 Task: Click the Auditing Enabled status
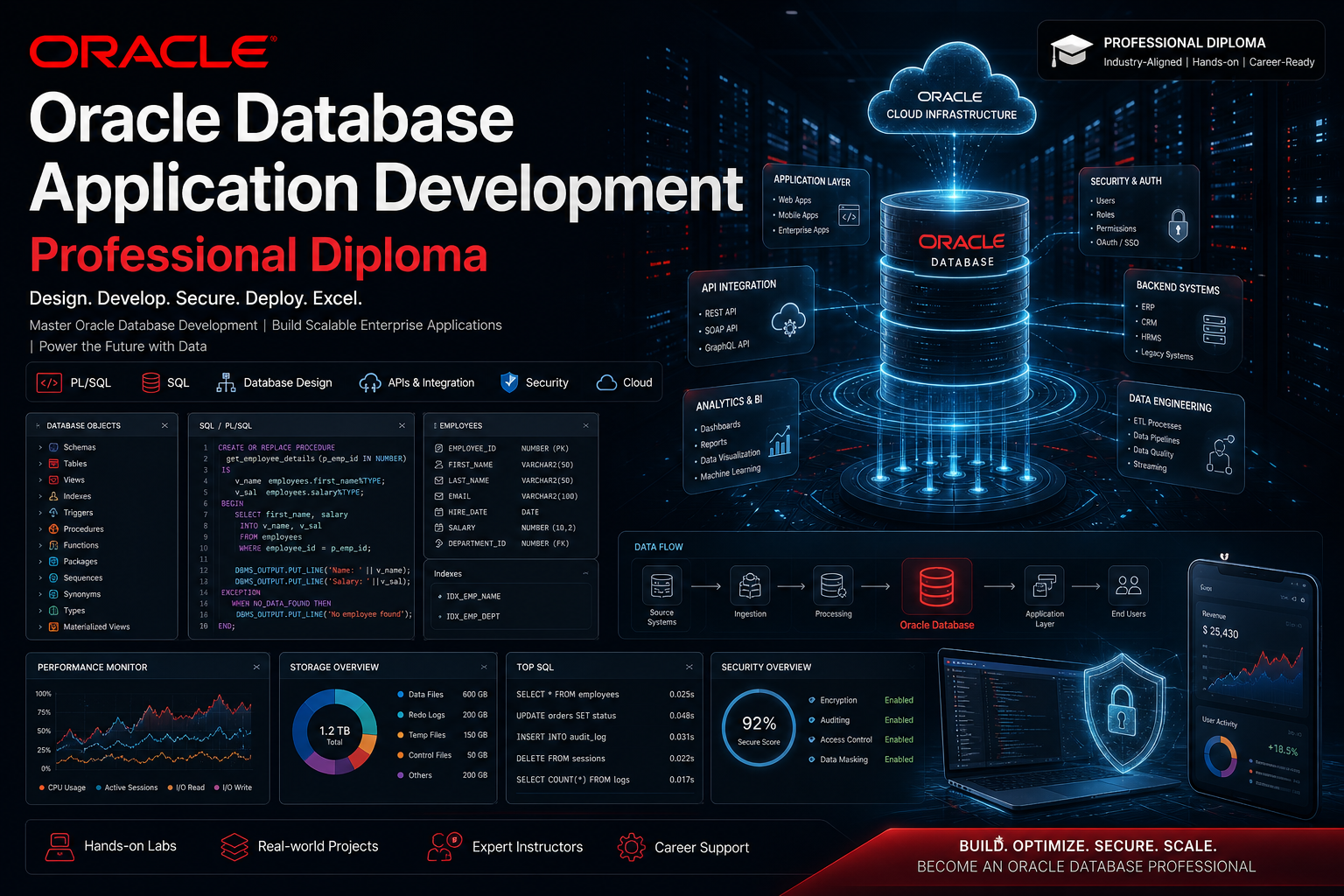tap(899, 720)
